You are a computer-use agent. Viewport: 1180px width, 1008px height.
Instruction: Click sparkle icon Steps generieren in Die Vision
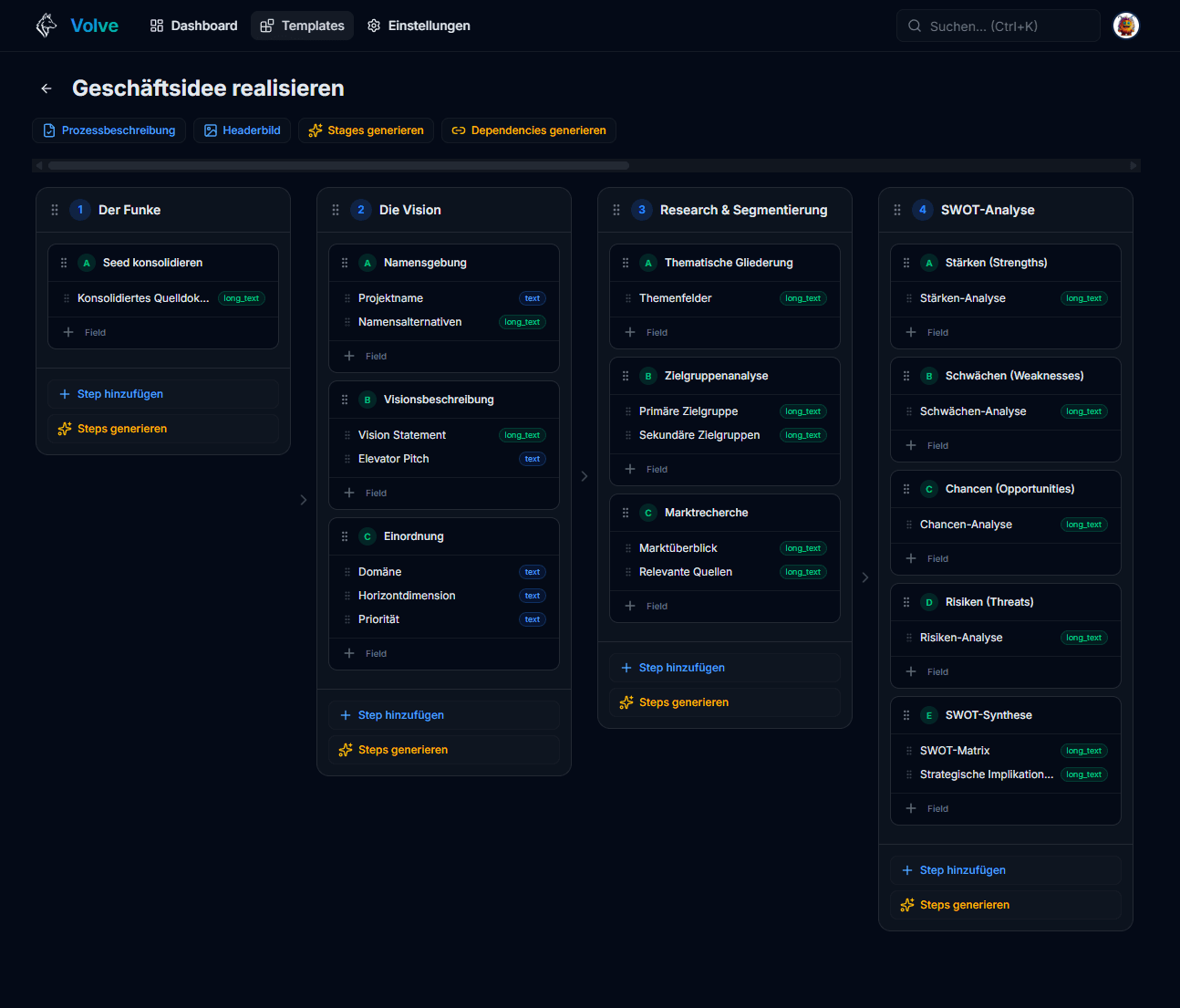[346, 750]
